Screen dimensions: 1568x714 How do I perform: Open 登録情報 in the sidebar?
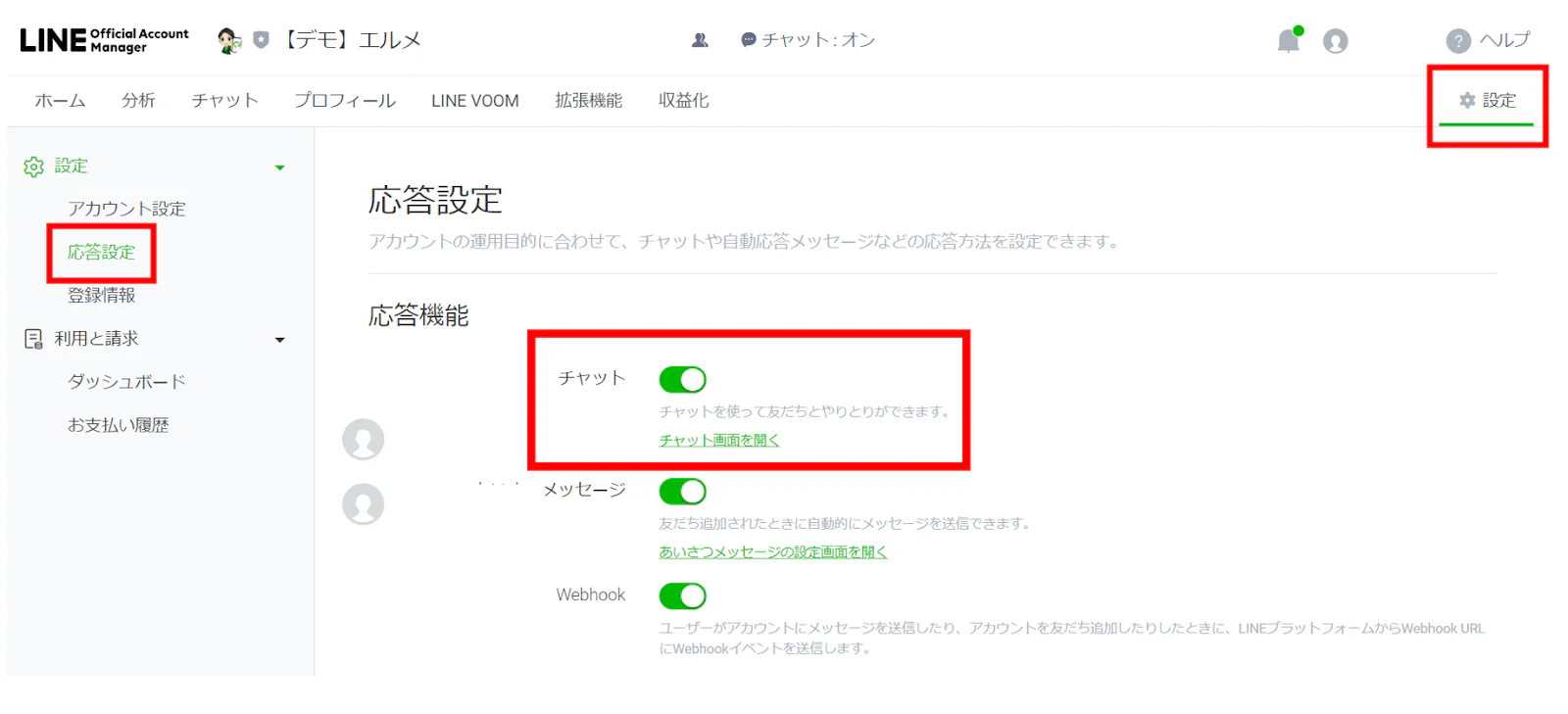point(101,296)
